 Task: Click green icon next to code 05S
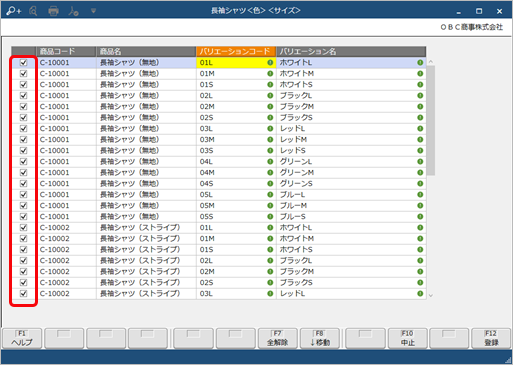(270, 217)
